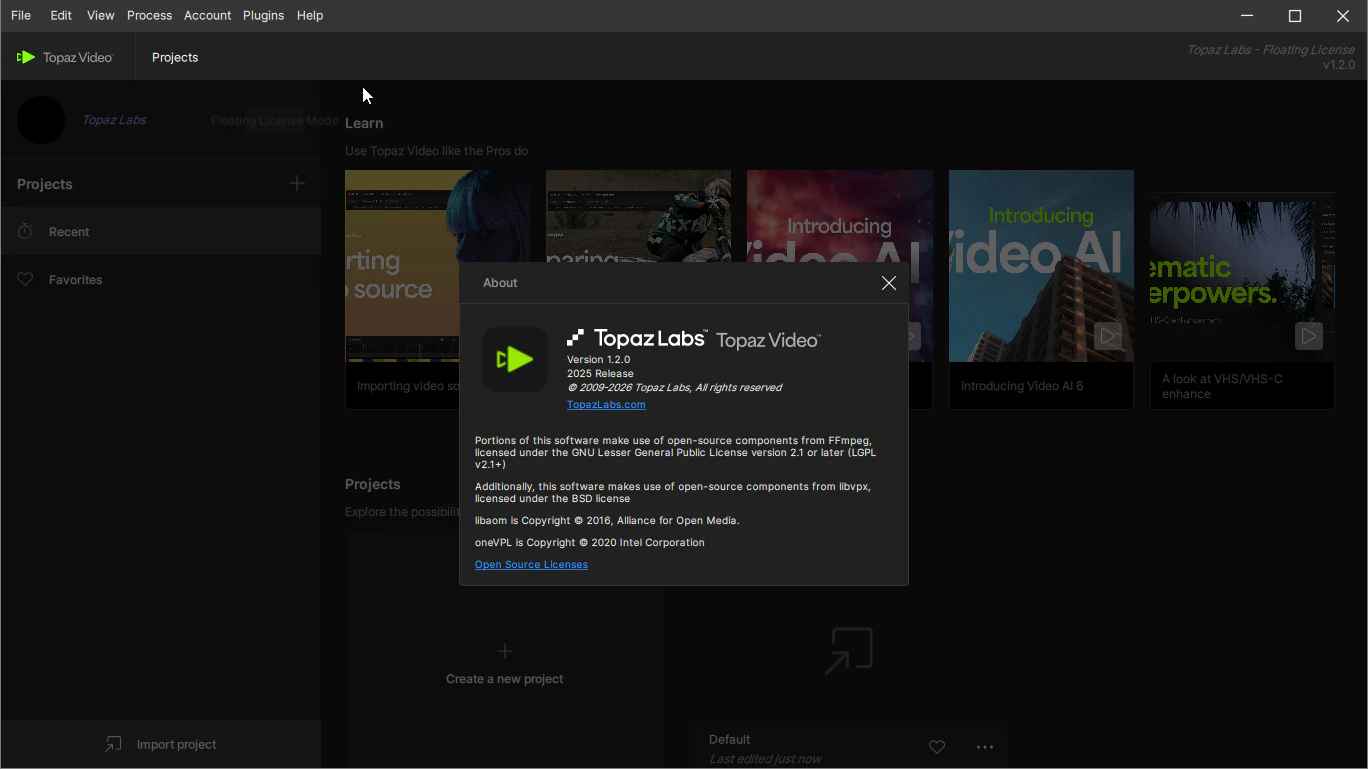Select Recent in the Projects sidebar
1368x769 pixels.
click(69, 232)
